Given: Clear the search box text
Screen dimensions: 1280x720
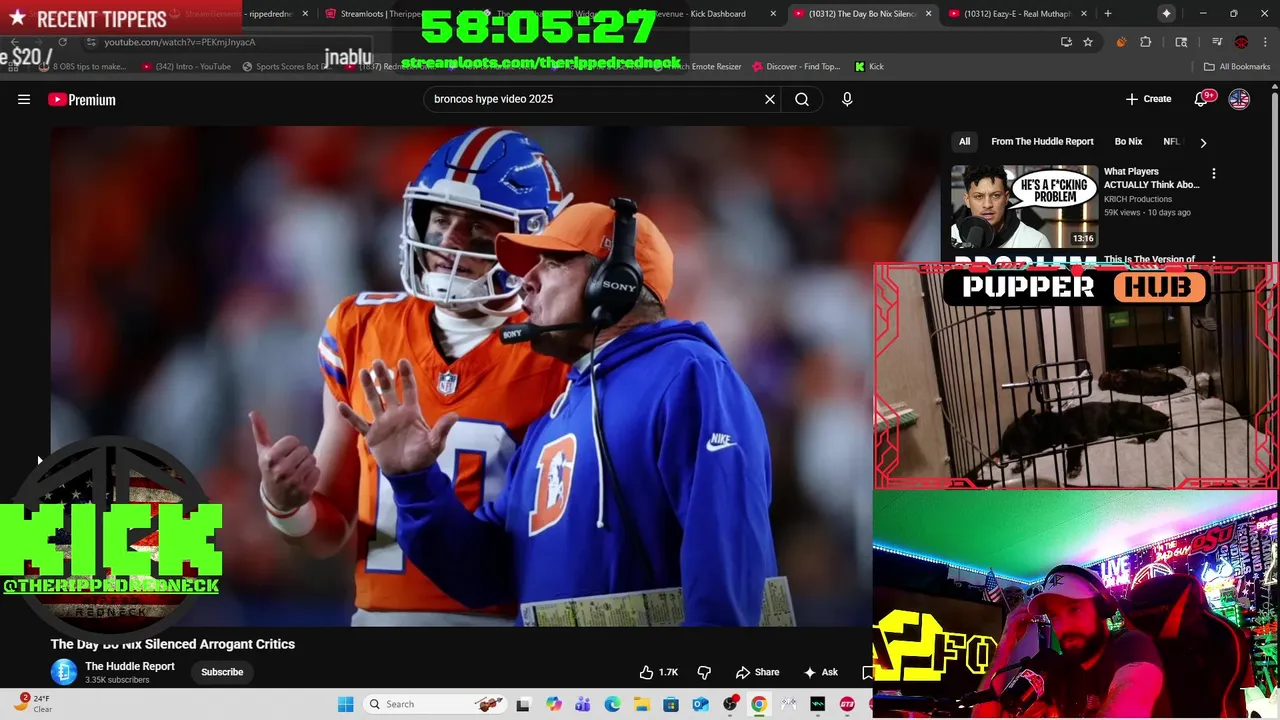Looking at the screenshot, I should (x=770, y=99).
